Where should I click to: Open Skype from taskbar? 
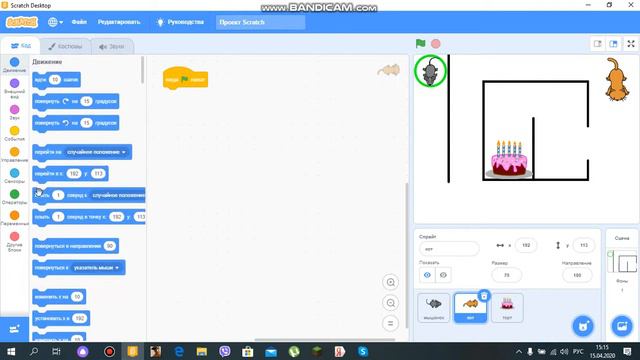click(x=363, y=351)
